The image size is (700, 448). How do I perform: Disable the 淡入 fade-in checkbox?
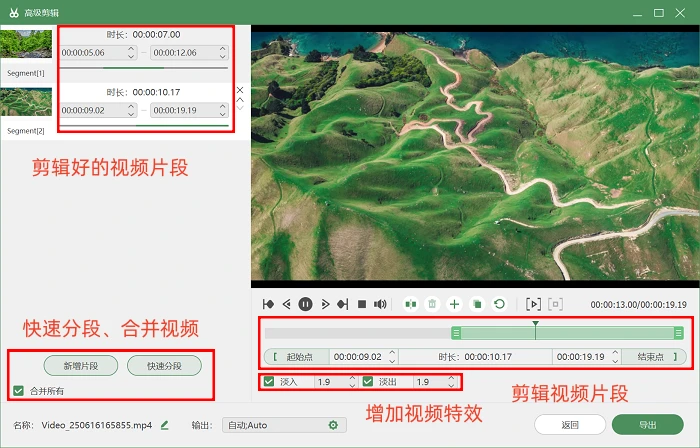pos(269,381)
